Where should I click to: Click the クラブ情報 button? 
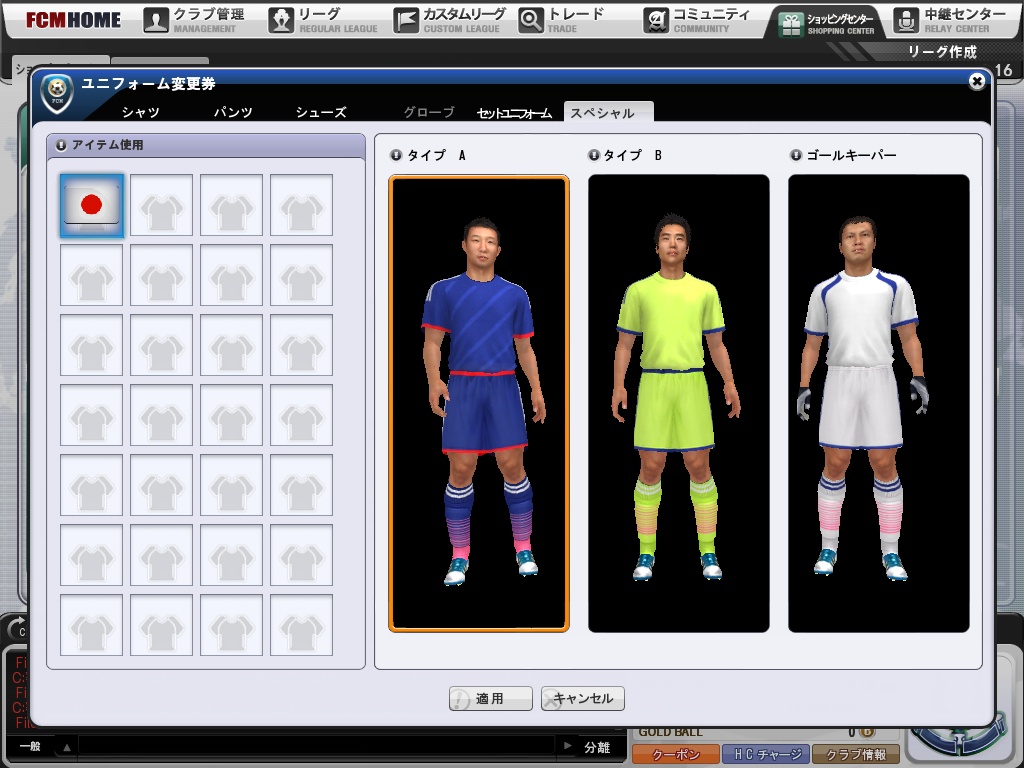856,754
